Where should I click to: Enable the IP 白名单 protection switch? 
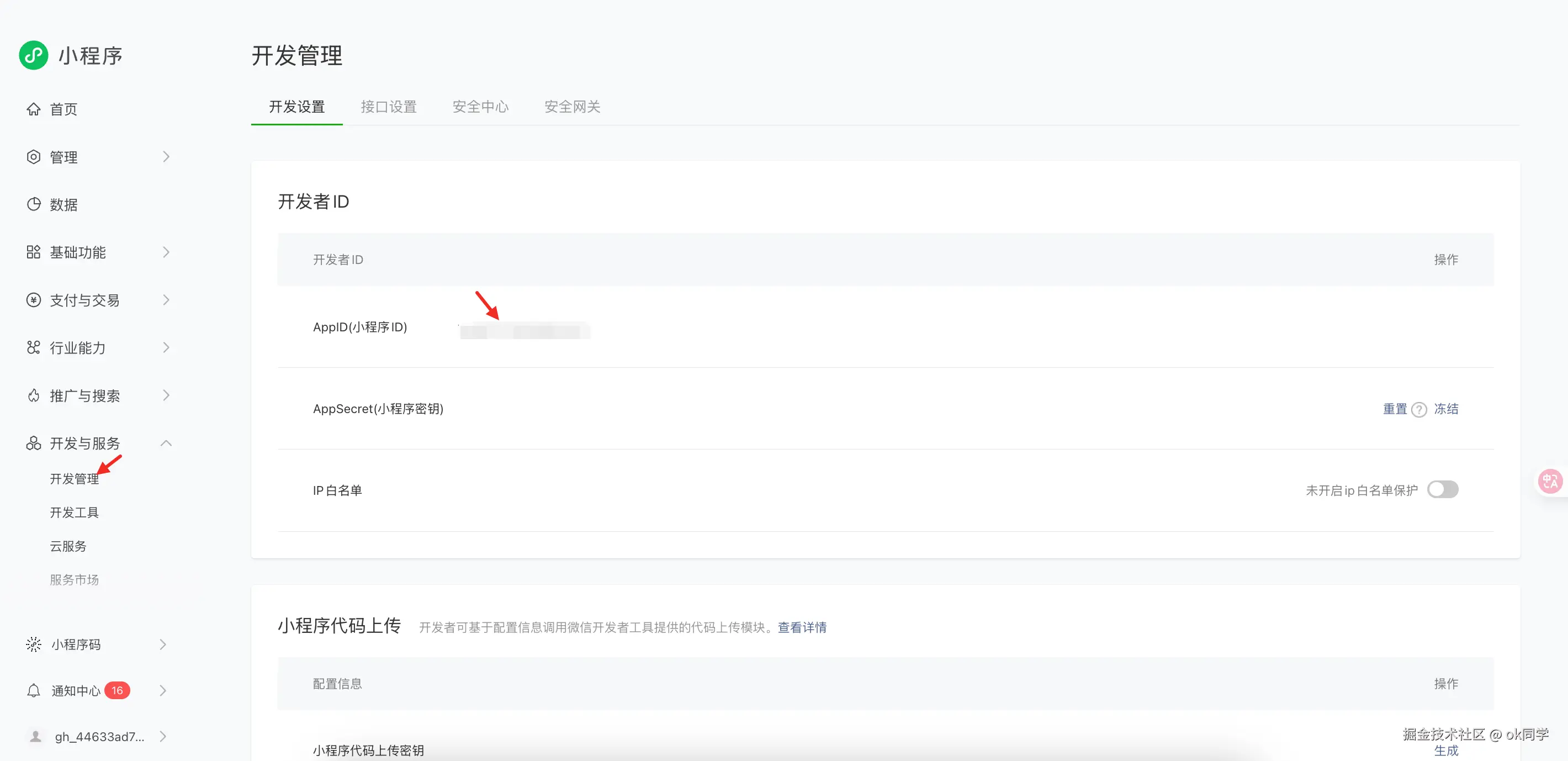tap(1443, 489)
